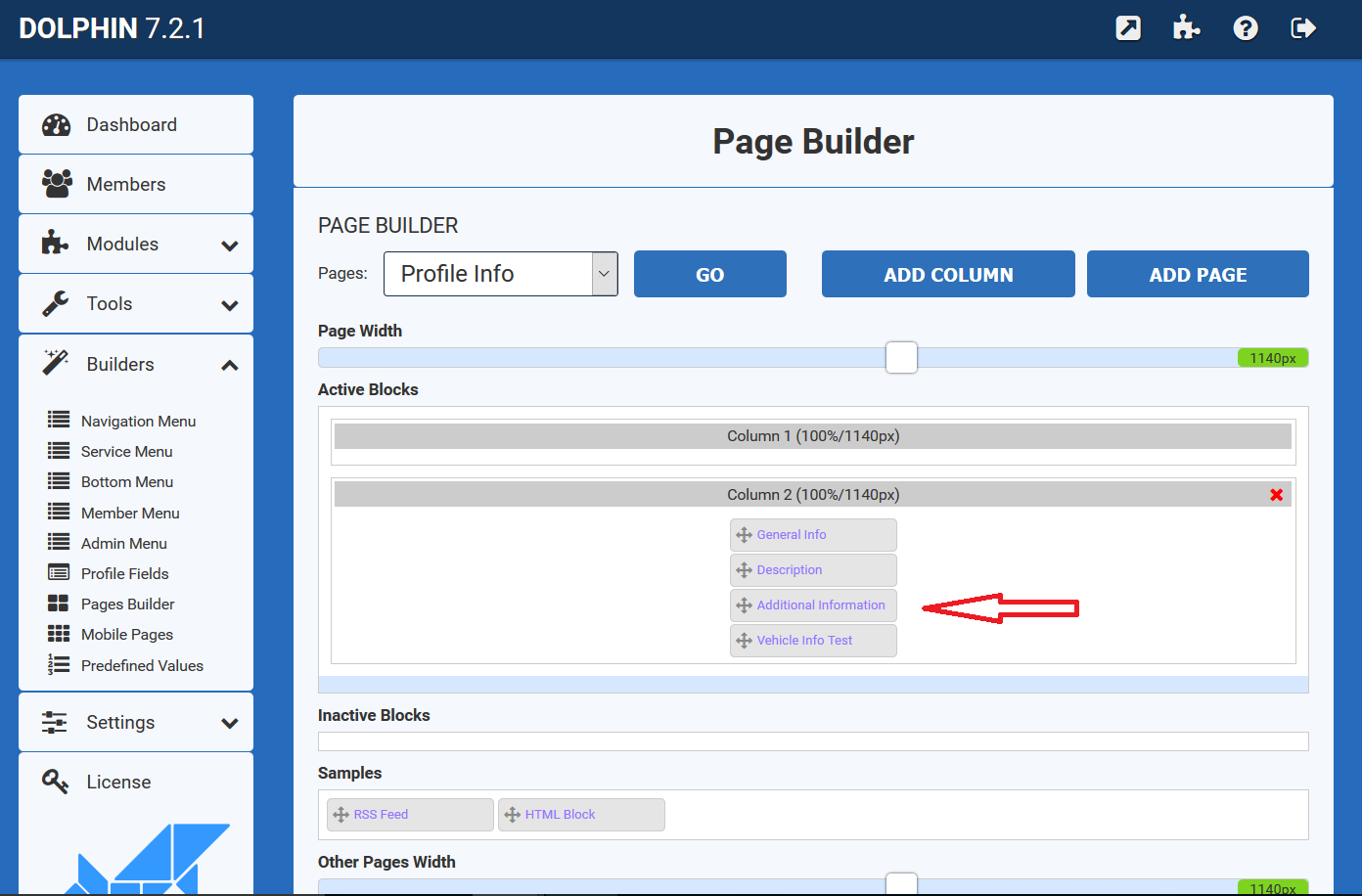Screen dimensions: 1362x896
Task: Click the external link icon in header
Action: tap(1128, 28)
